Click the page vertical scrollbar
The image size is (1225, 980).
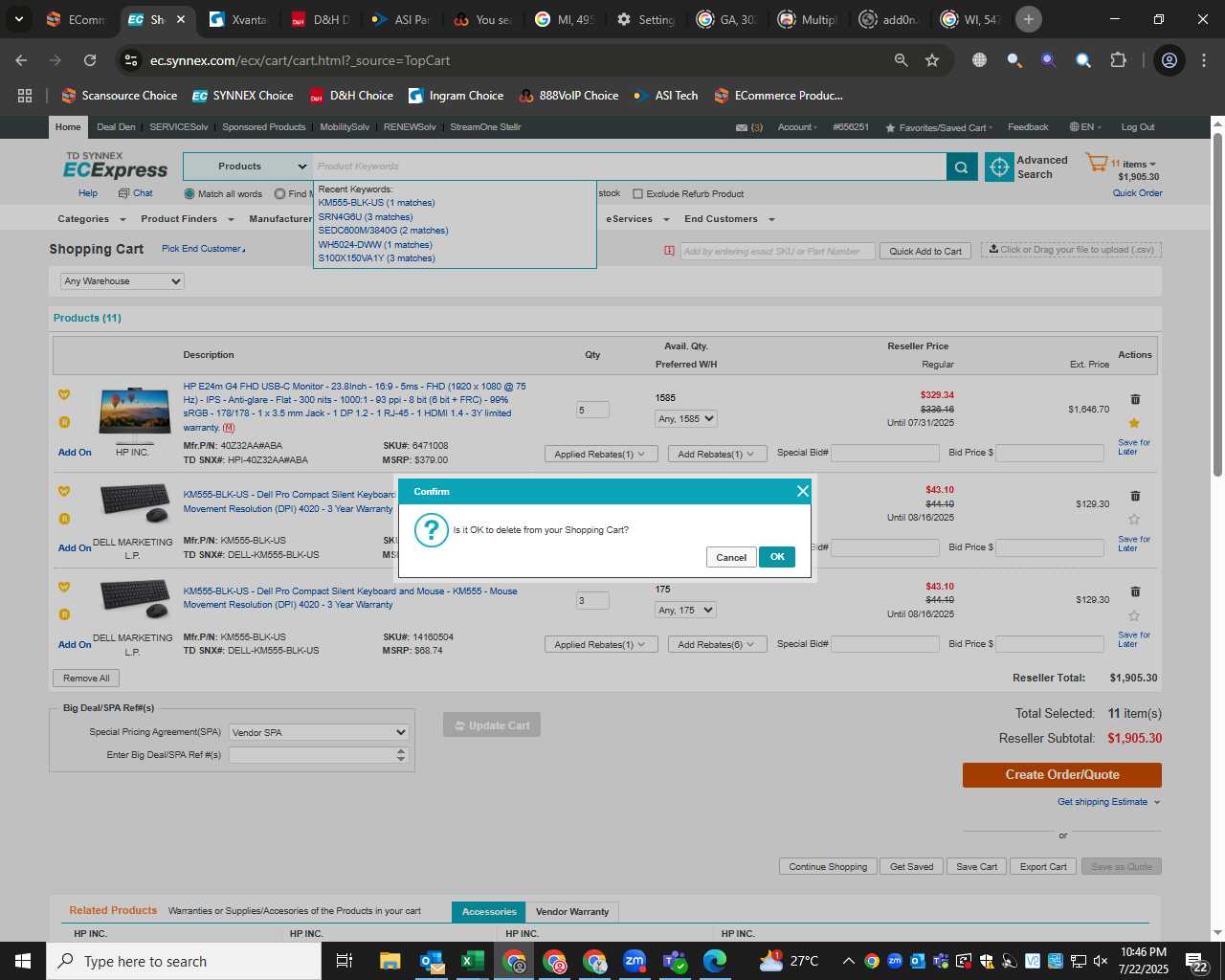point(1217,302)
